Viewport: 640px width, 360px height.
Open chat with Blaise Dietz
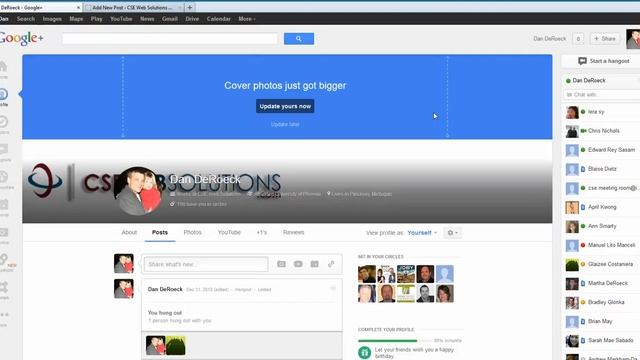click(x=601, y=169)
